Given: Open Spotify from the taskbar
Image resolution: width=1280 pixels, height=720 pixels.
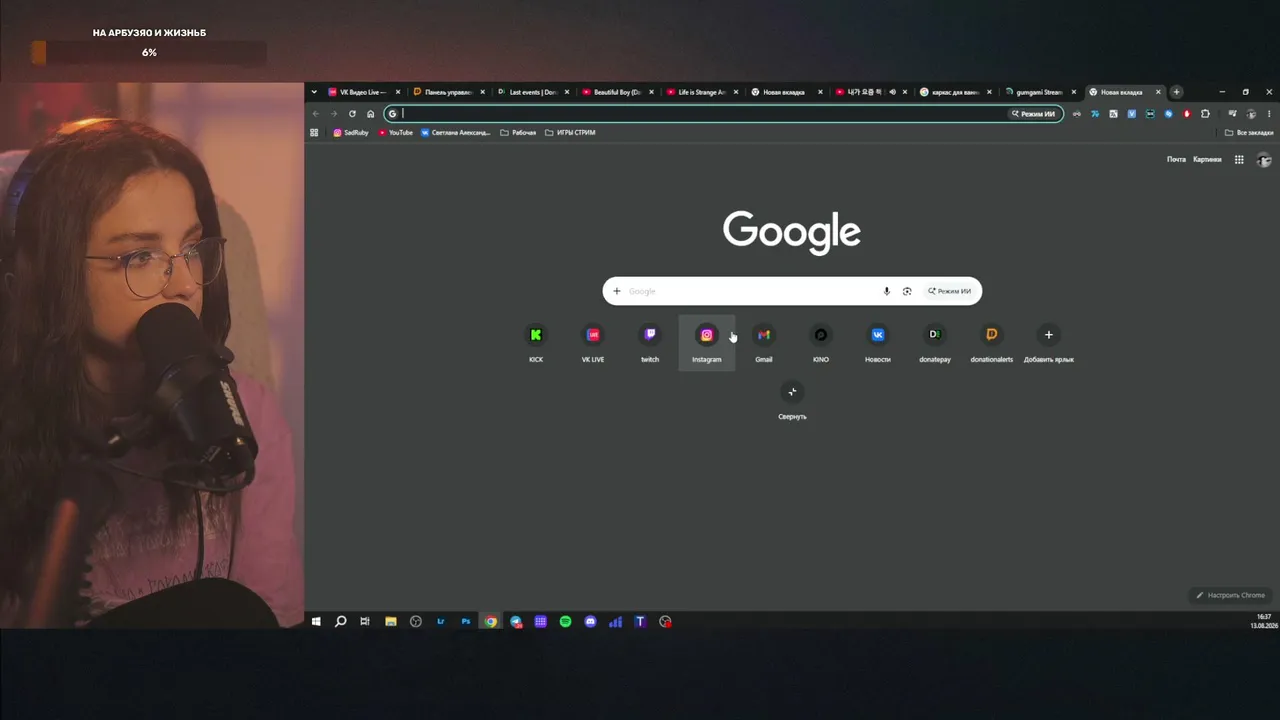Looking at the screenshot, I should [x=566, y=622].
